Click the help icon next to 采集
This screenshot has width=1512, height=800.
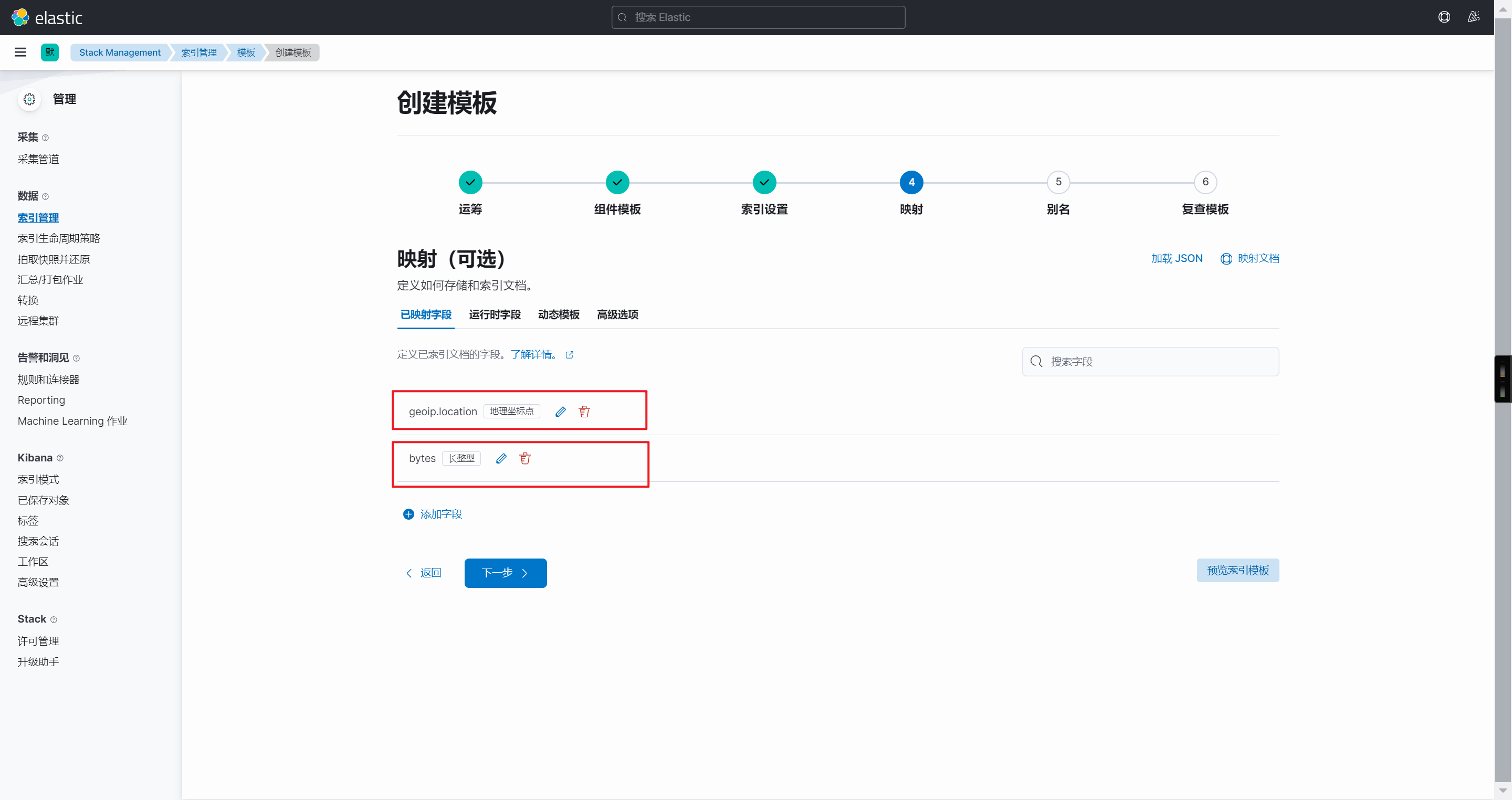pyautogui.click(x=45, y=138)
